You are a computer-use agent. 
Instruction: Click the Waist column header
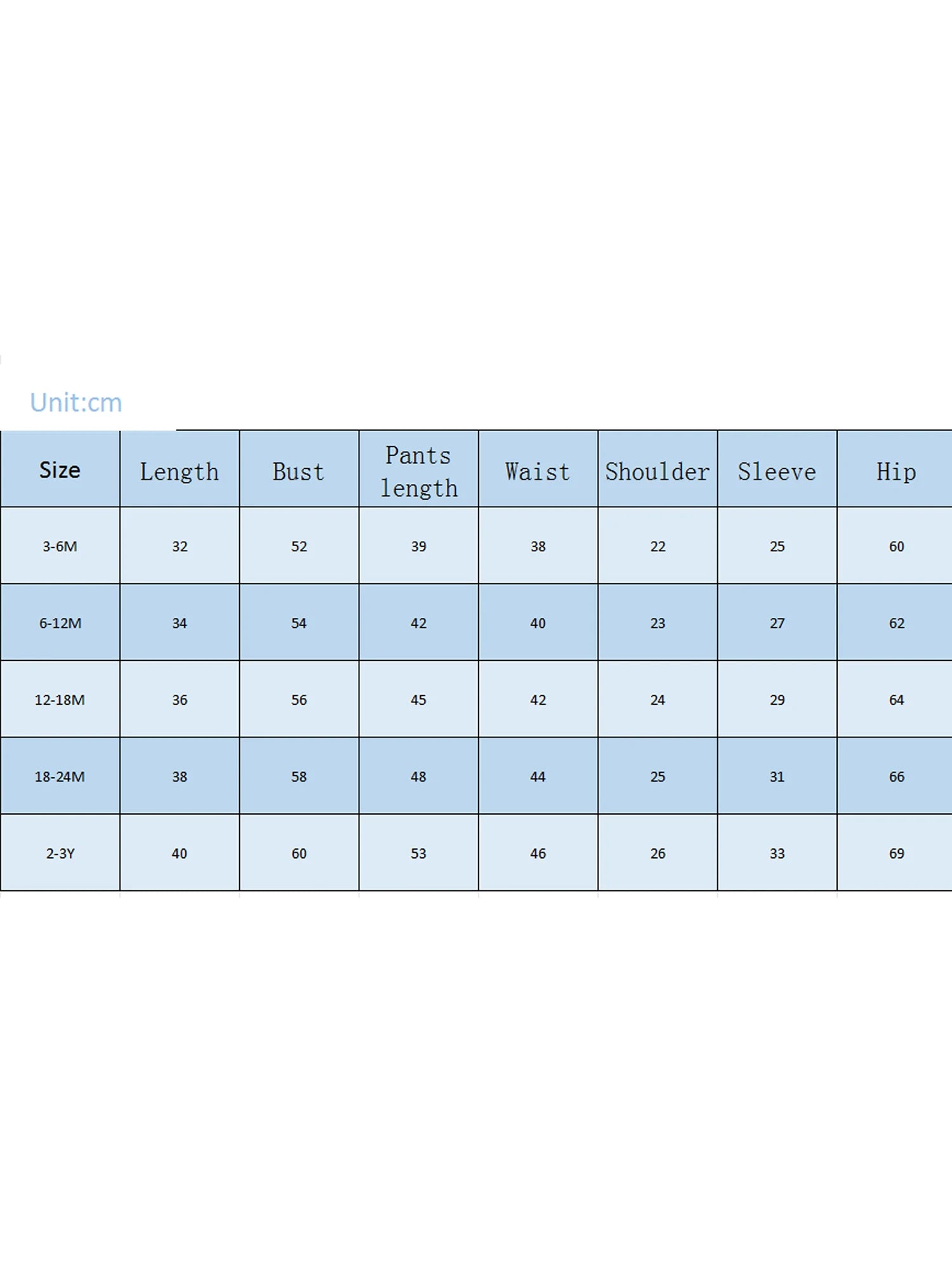[538, 471]
